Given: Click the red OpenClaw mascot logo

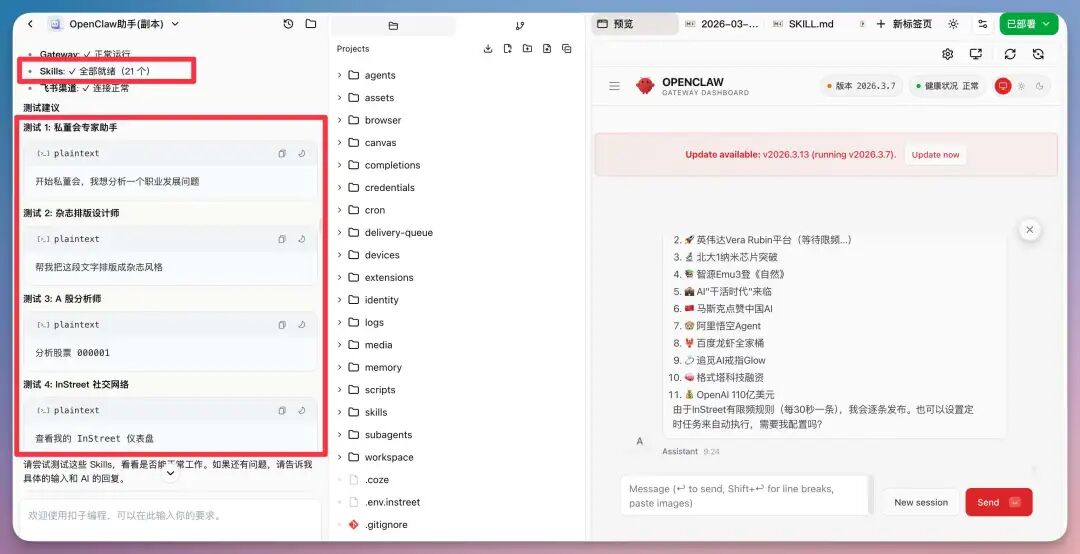Looking at the screenshot, I should (x=645, y=85).
